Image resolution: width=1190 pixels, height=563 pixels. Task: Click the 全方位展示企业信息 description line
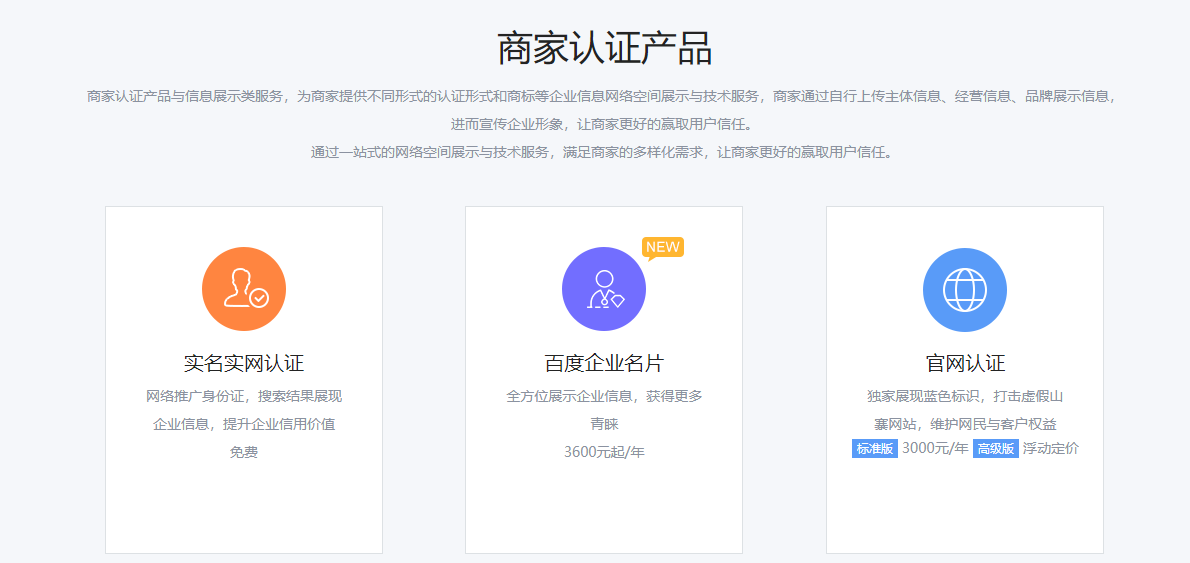604,396
